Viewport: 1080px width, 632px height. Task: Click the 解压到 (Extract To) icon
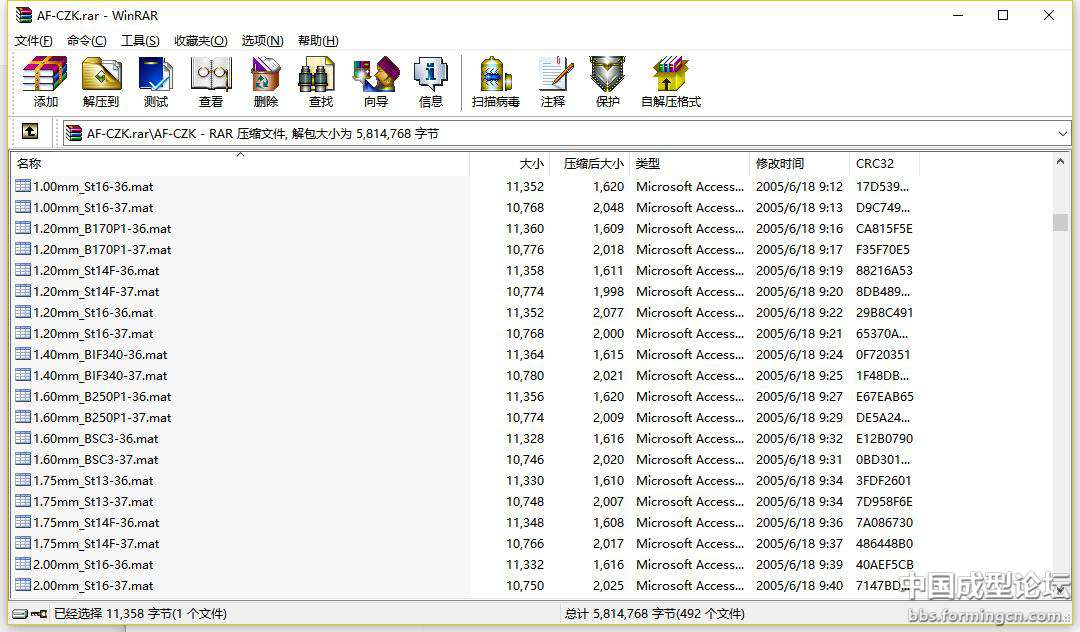[x=100, y=82]
